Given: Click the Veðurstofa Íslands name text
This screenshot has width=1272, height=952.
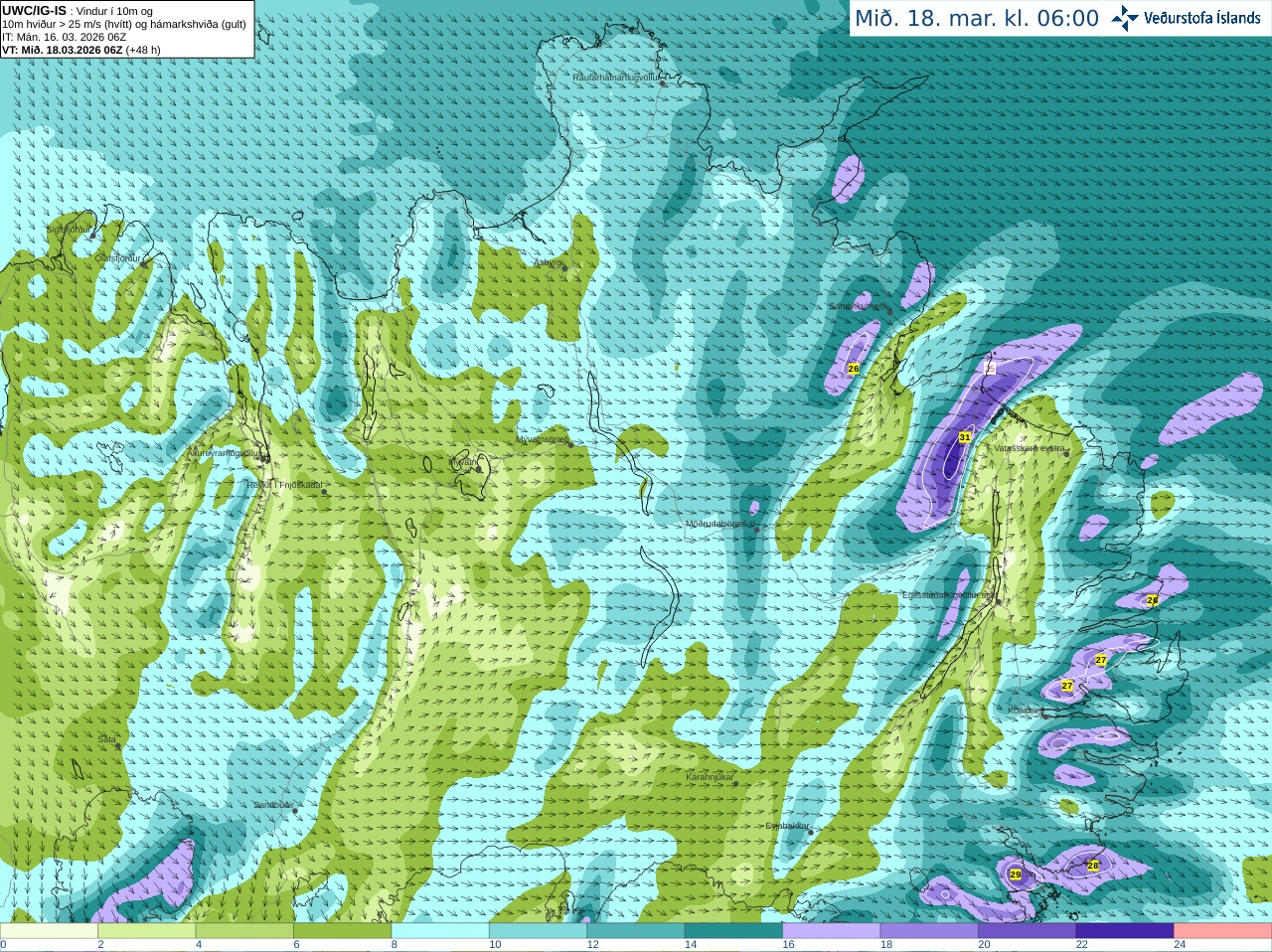Looking at the screenshot, I should coord(1201,18).
